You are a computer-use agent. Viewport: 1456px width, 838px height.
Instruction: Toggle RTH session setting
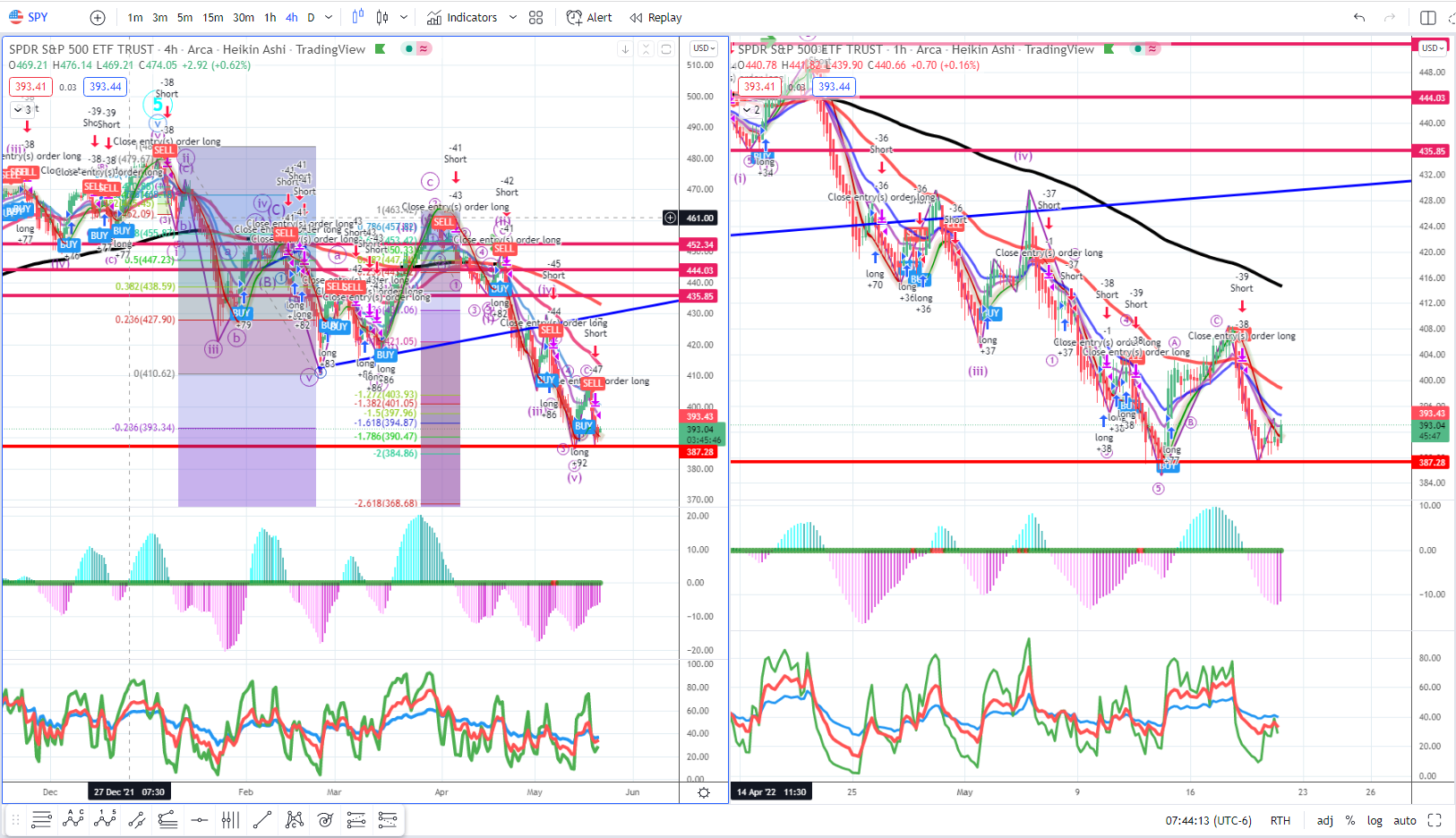pos(1280,820)
